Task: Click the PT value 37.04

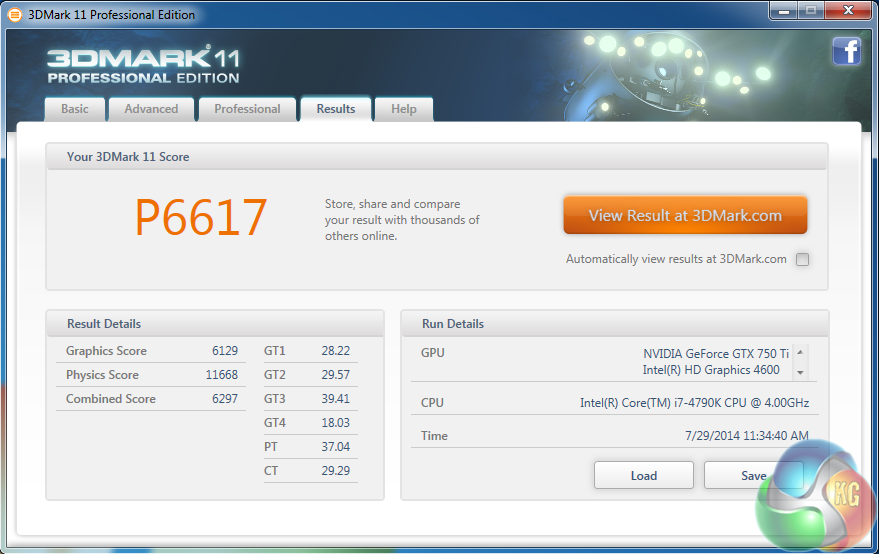Action: (336, 447)
